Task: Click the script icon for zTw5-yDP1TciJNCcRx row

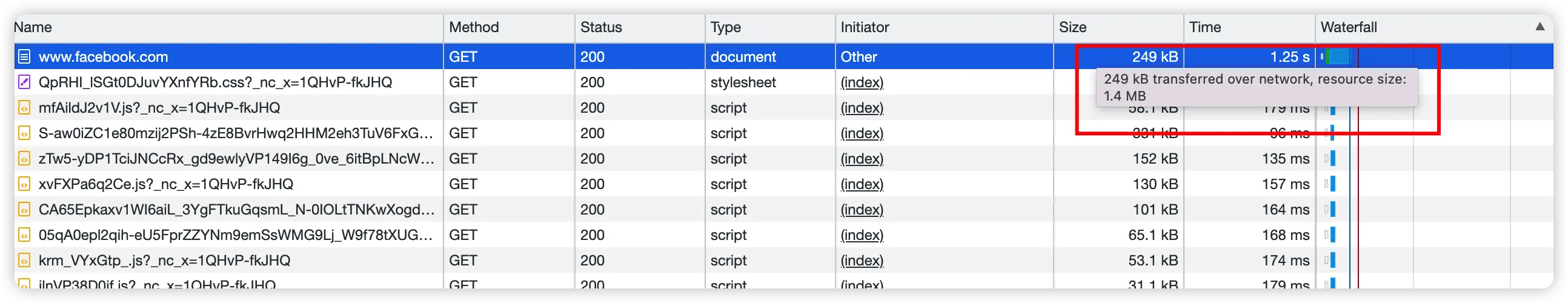Action: pos(24,159)
